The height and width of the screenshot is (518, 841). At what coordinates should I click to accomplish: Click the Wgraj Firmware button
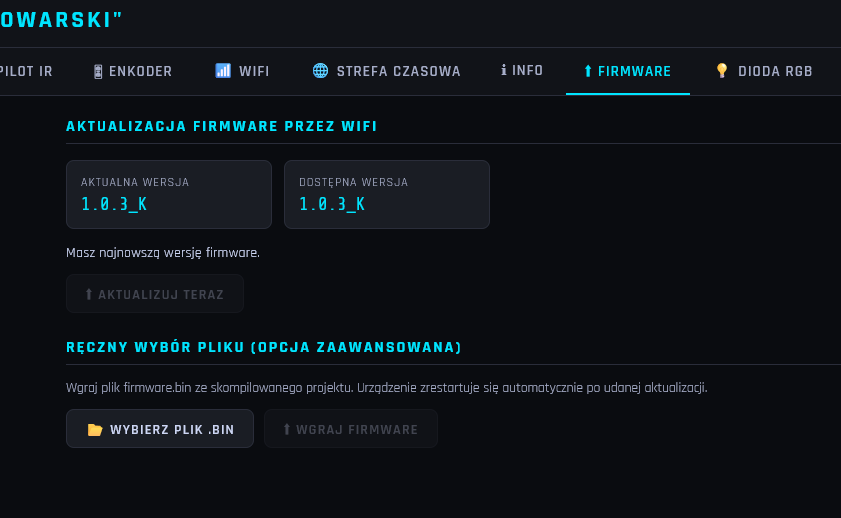[351, 429]
